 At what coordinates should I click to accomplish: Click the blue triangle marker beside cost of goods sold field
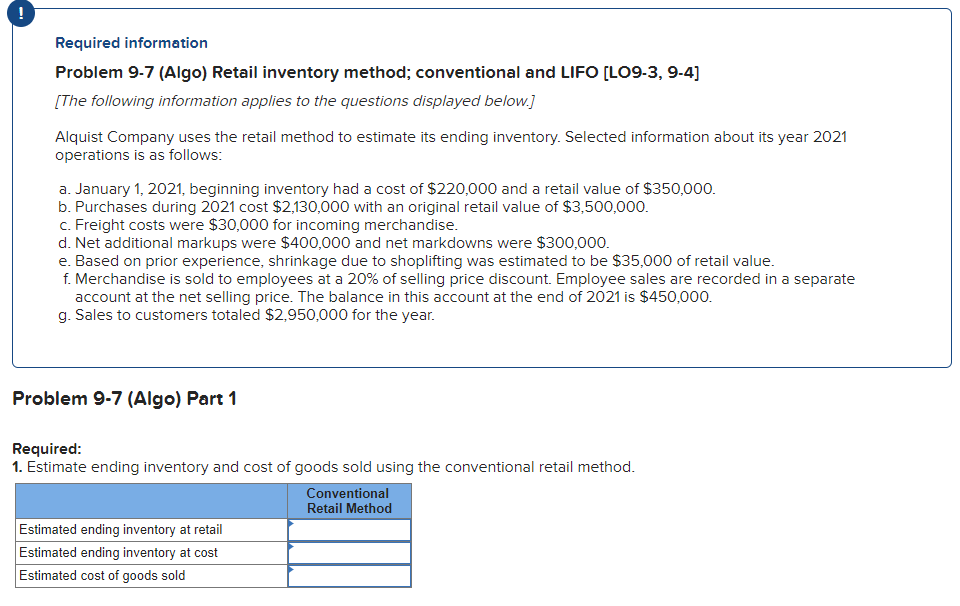(291, 570)
